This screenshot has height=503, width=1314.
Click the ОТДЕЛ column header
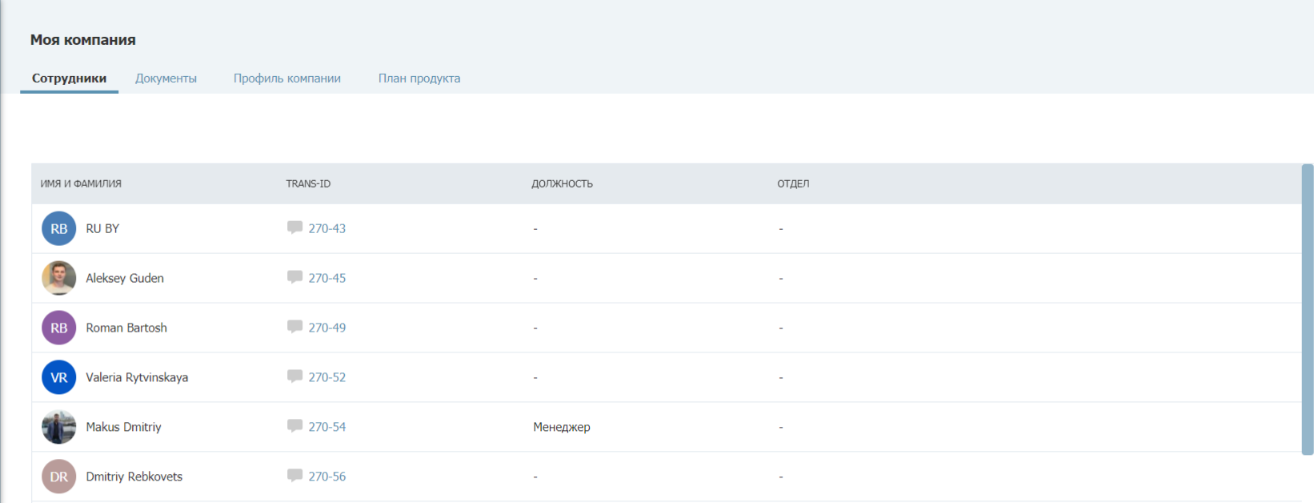point(794,184)
